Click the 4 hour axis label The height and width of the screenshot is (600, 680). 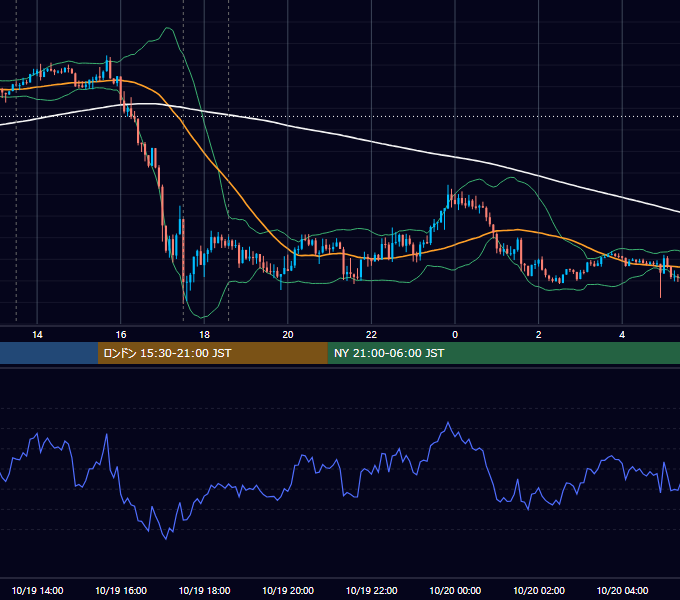click(x=622, y=335)
